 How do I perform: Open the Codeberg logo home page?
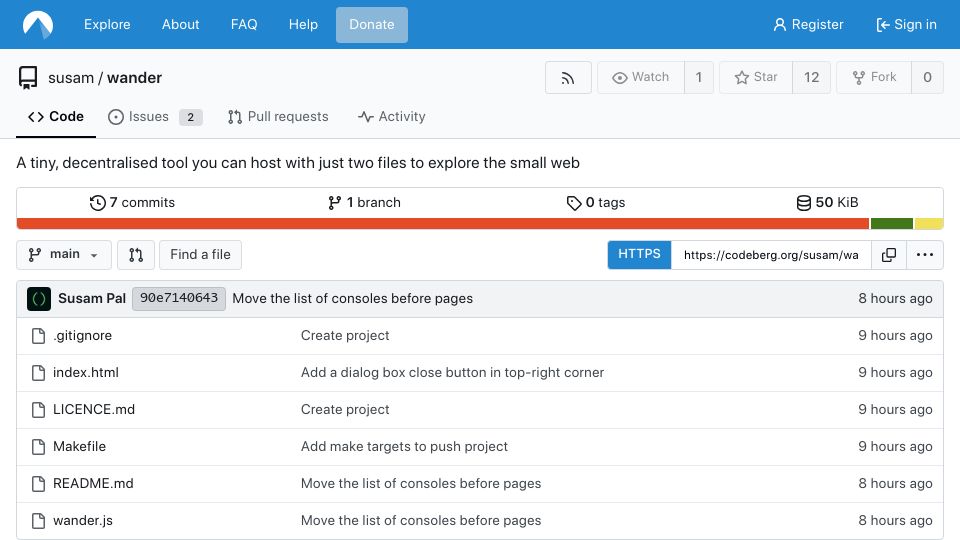point(38,24)
